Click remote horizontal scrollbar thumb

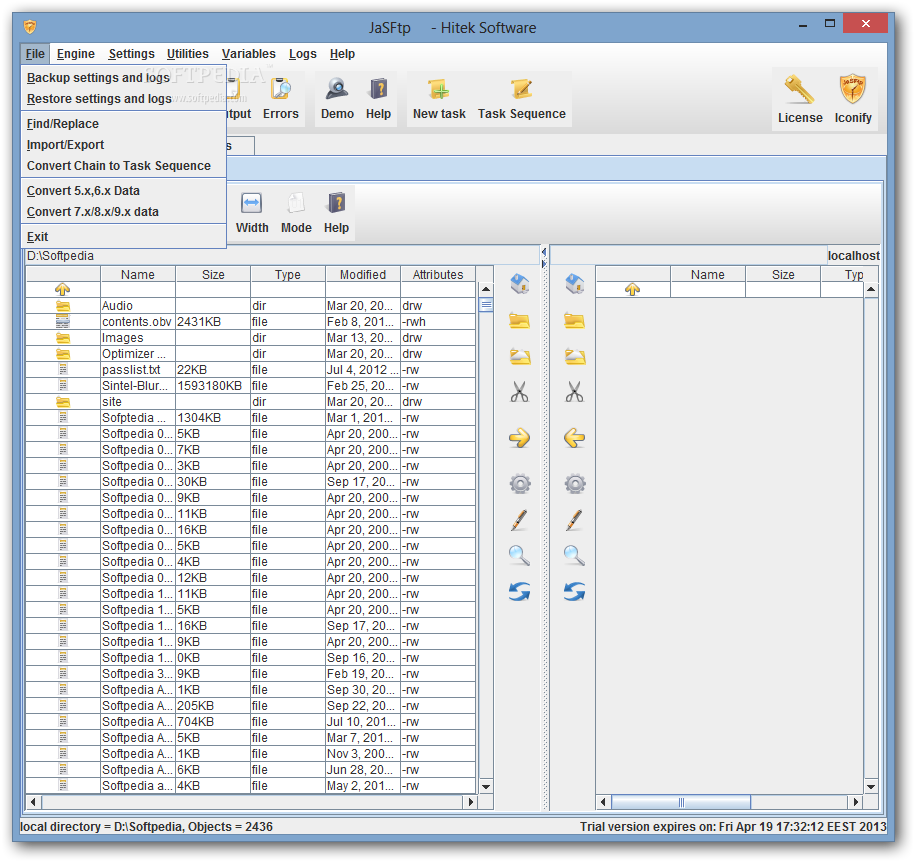click(681, 802)
